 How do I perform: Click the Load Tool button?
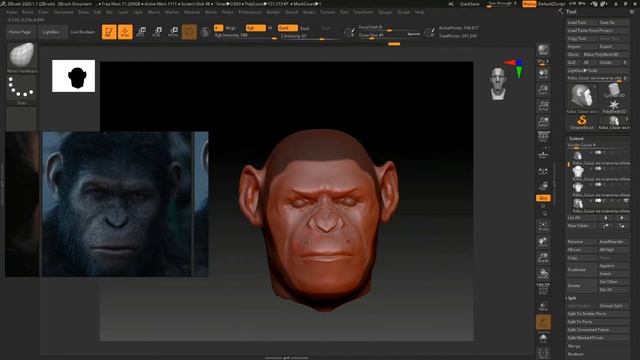click(x=582, y=22)
